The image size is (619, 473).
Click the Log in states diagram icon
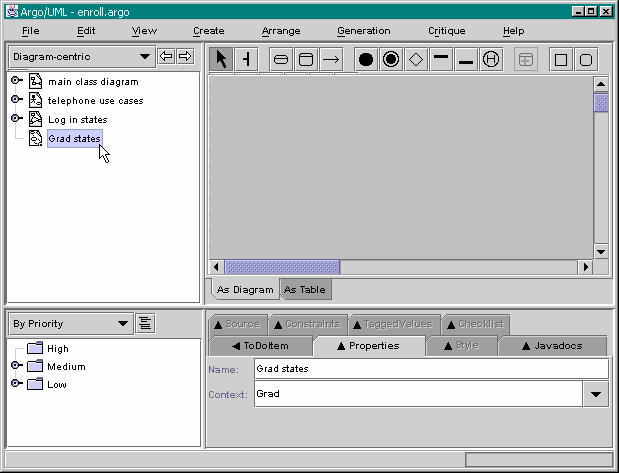coord(36,119)
